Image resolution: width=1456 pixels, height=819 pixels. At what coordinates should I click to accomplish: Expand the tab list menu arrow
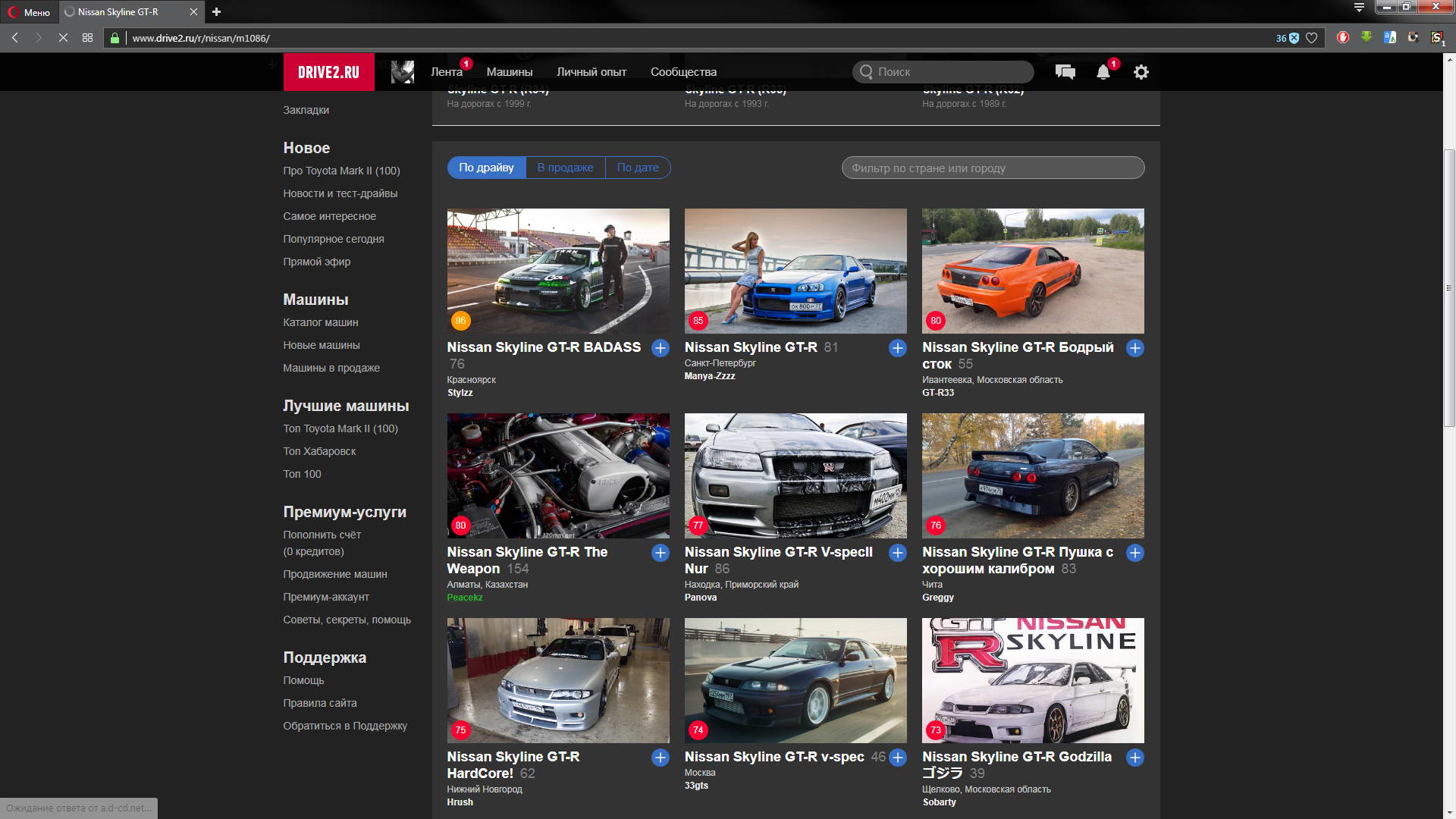(1359, 8)
